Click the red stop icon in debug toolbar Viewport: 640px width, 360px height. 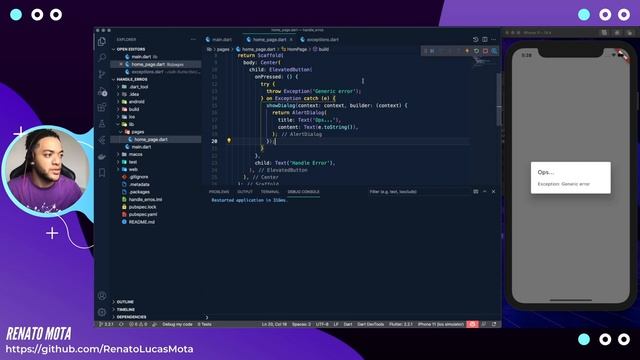485,51
